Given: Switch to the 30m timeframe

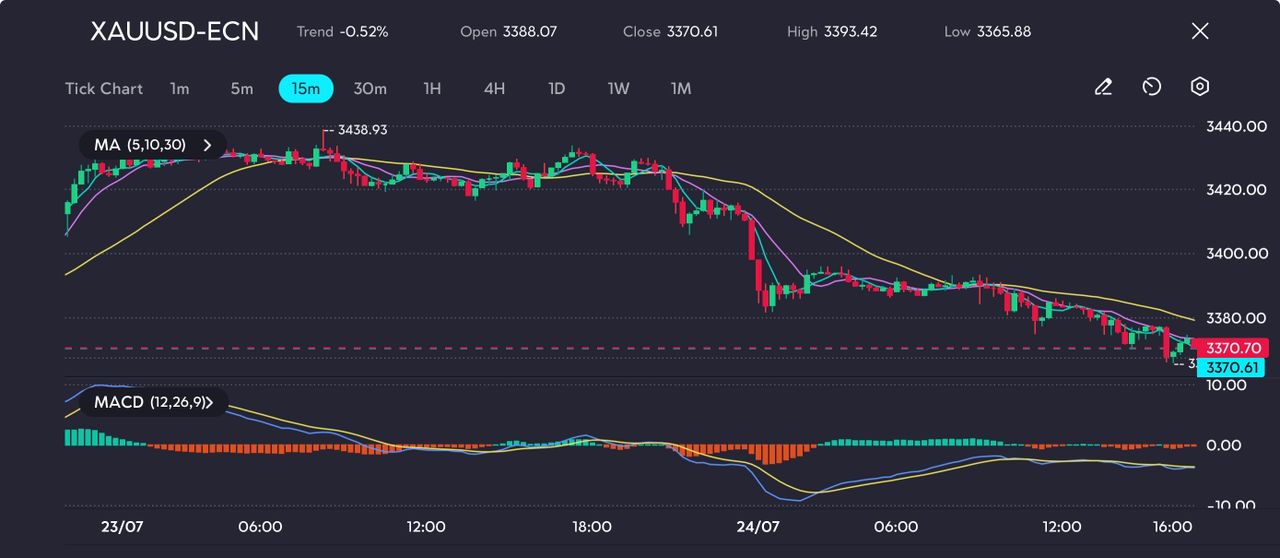Looking at the screenshot, I should 370,89.
